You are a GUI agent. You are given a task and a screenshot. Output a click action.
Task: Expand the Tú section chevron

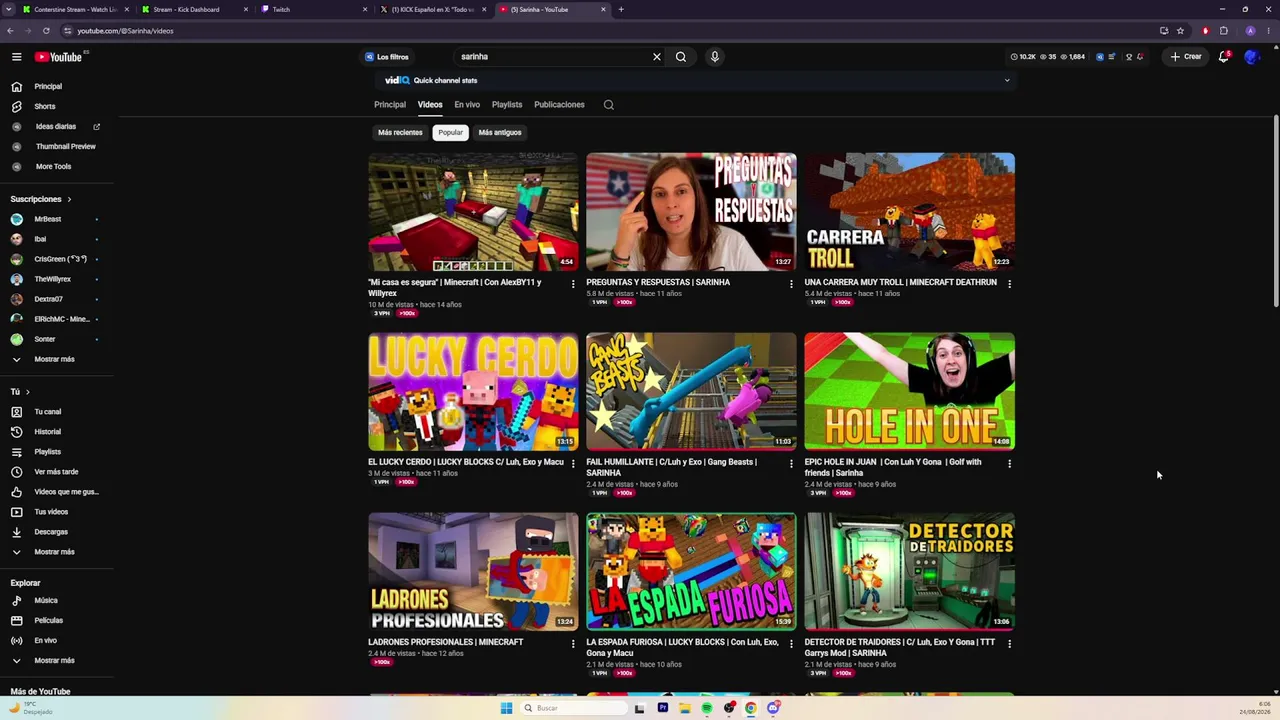pos(28,392)
